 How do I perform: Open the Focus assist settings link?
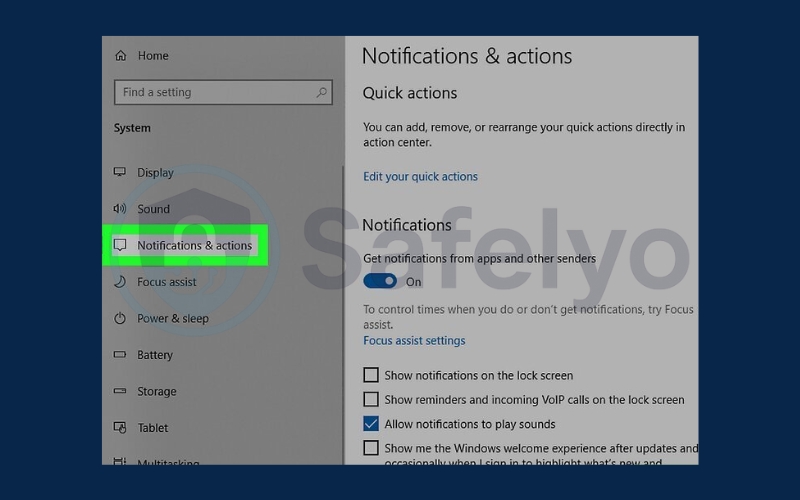[414, 340]
